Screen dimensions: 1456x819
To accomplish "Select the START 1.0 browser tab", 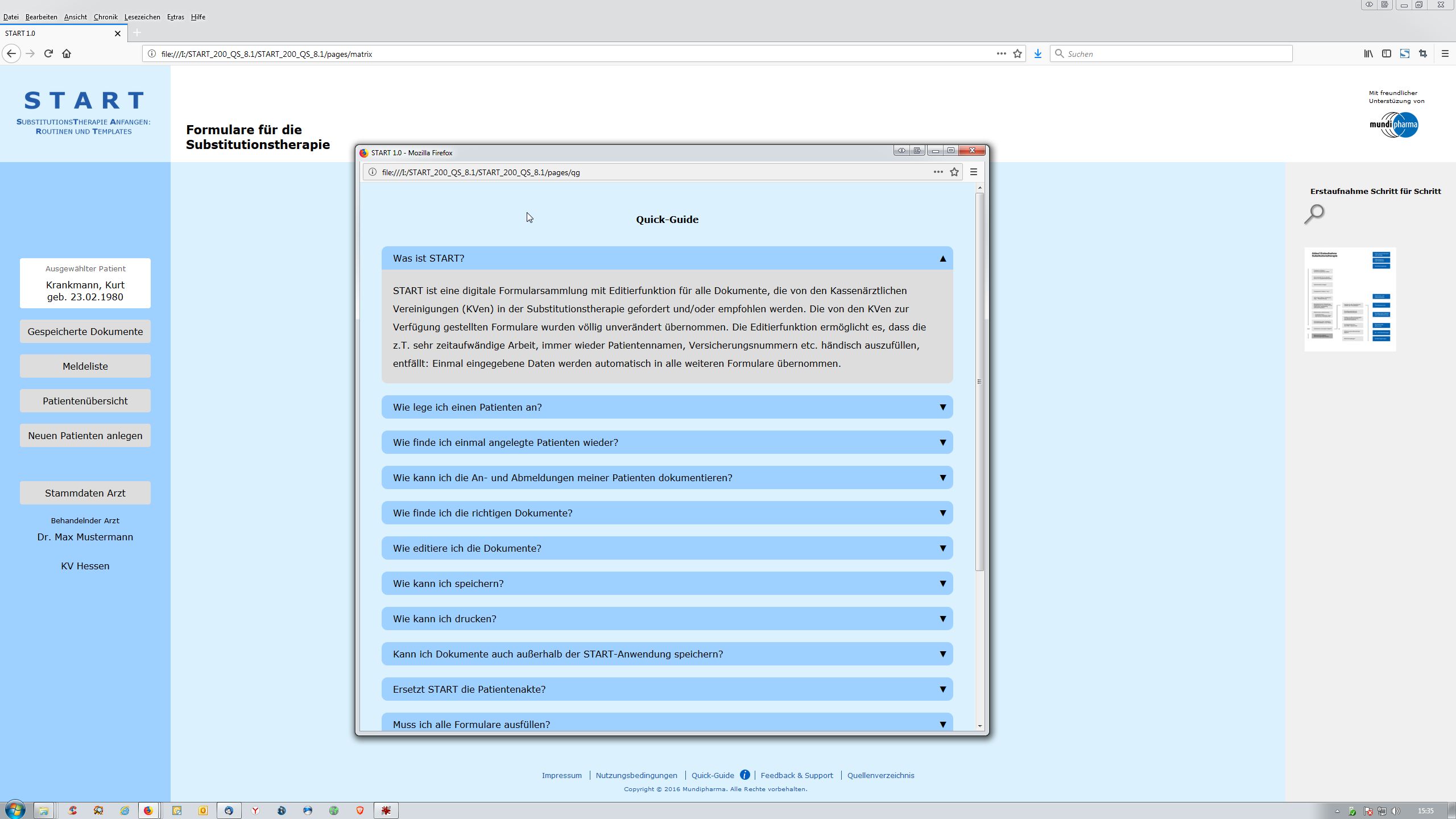I will [63, 33].
